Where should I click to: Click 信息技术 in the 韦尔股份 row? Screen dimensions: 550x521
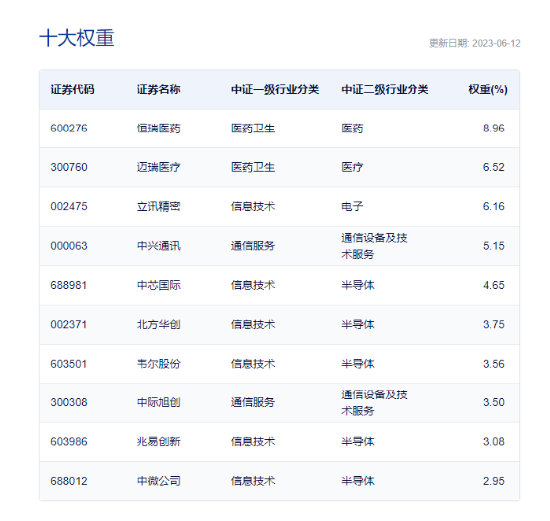tap(253, 364)
